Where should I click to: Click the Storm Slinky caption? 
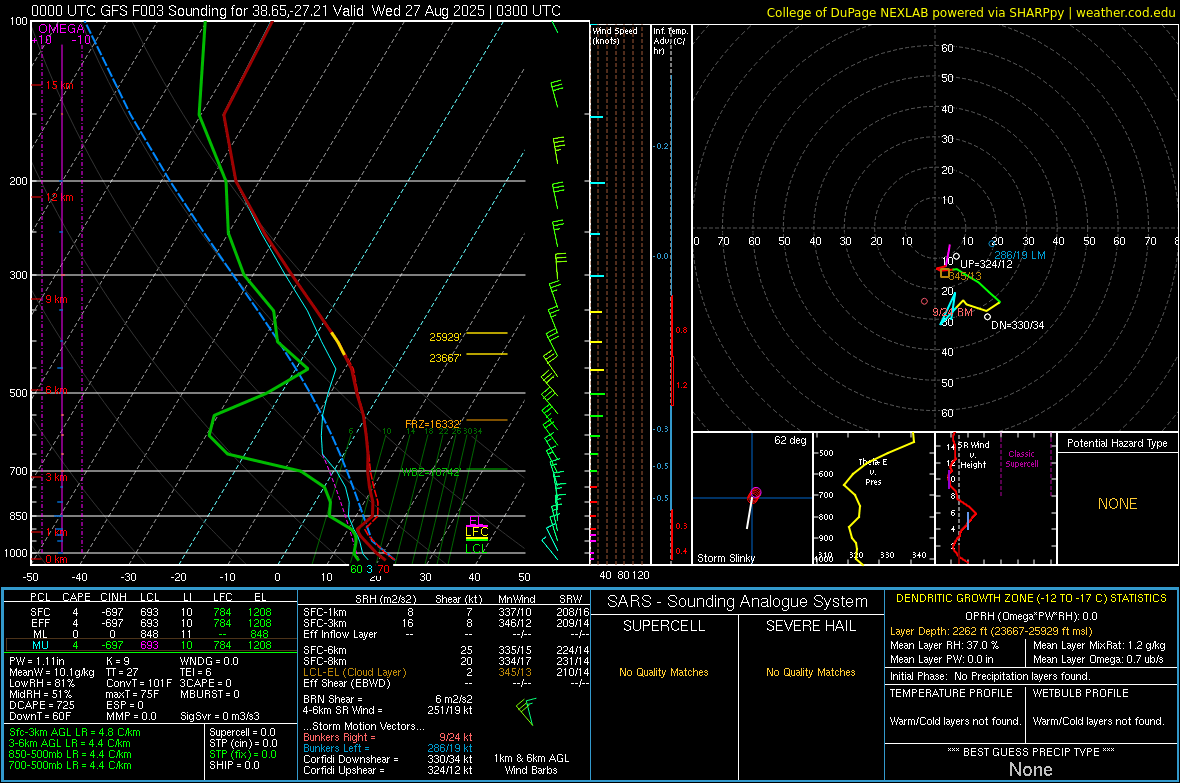tap(725, 558)
